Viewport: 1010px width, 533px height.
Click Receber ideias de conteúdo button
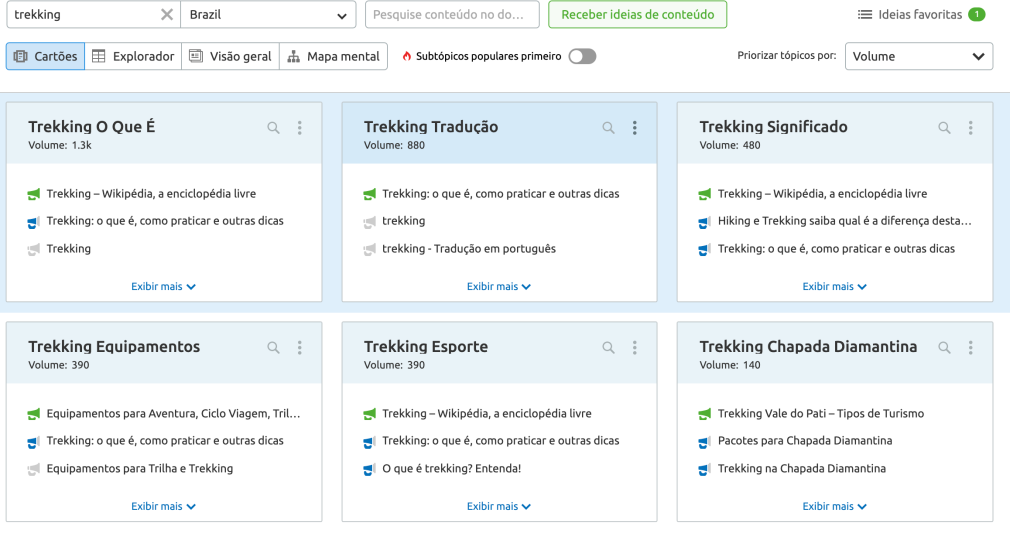637,14
